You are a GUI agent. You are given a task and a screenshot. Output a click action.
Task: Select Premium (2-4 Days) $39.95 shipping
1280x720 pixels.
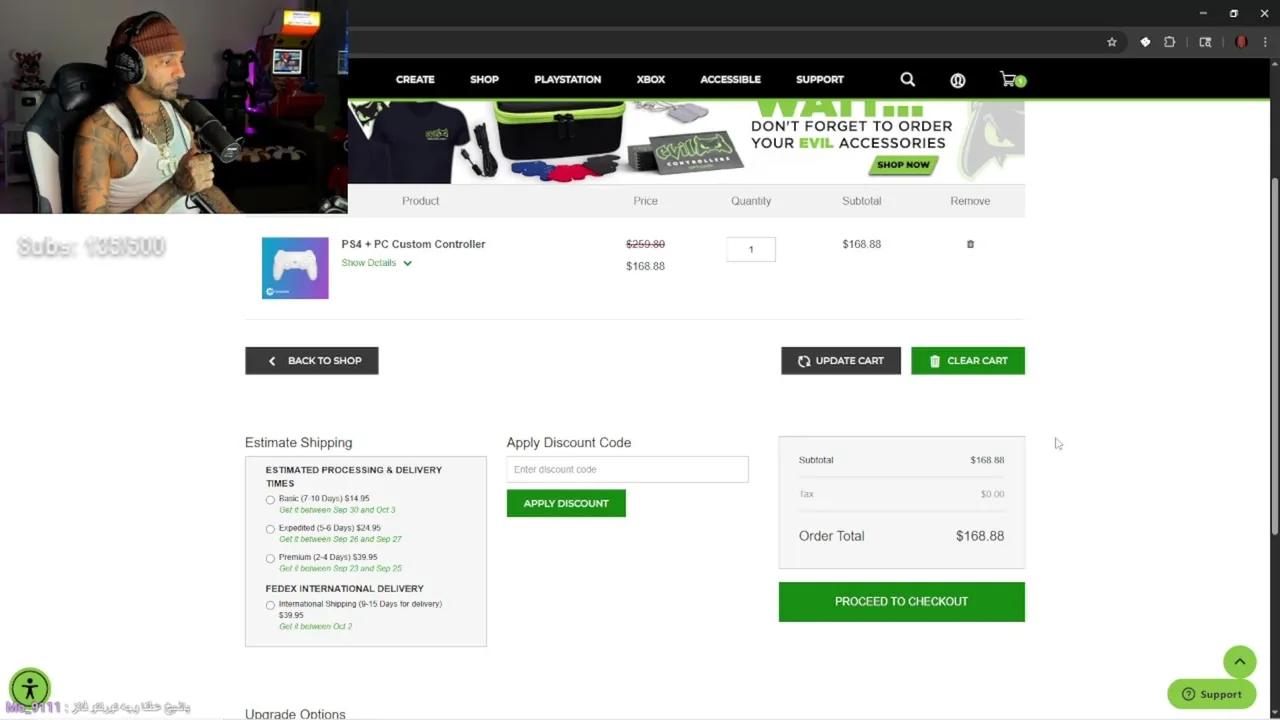[270, 558]
